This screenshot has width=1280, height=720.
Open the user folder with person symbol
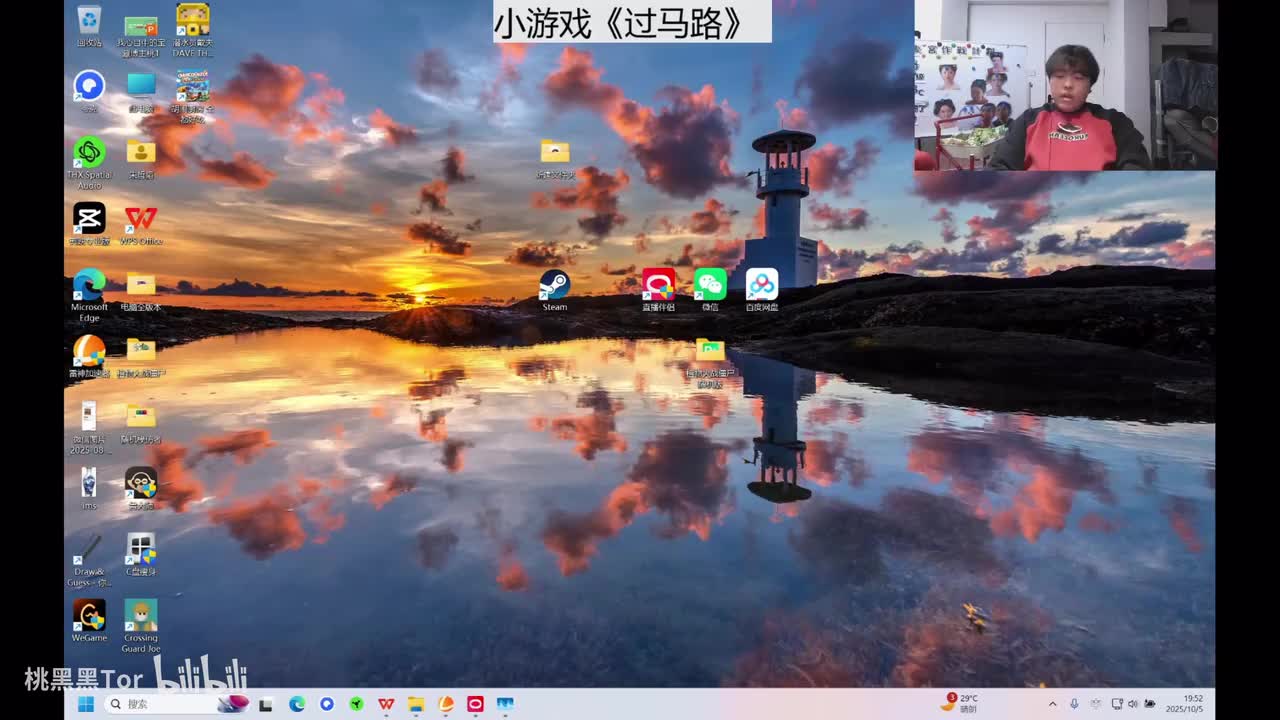pyautogui.click(x=141, y=157)
